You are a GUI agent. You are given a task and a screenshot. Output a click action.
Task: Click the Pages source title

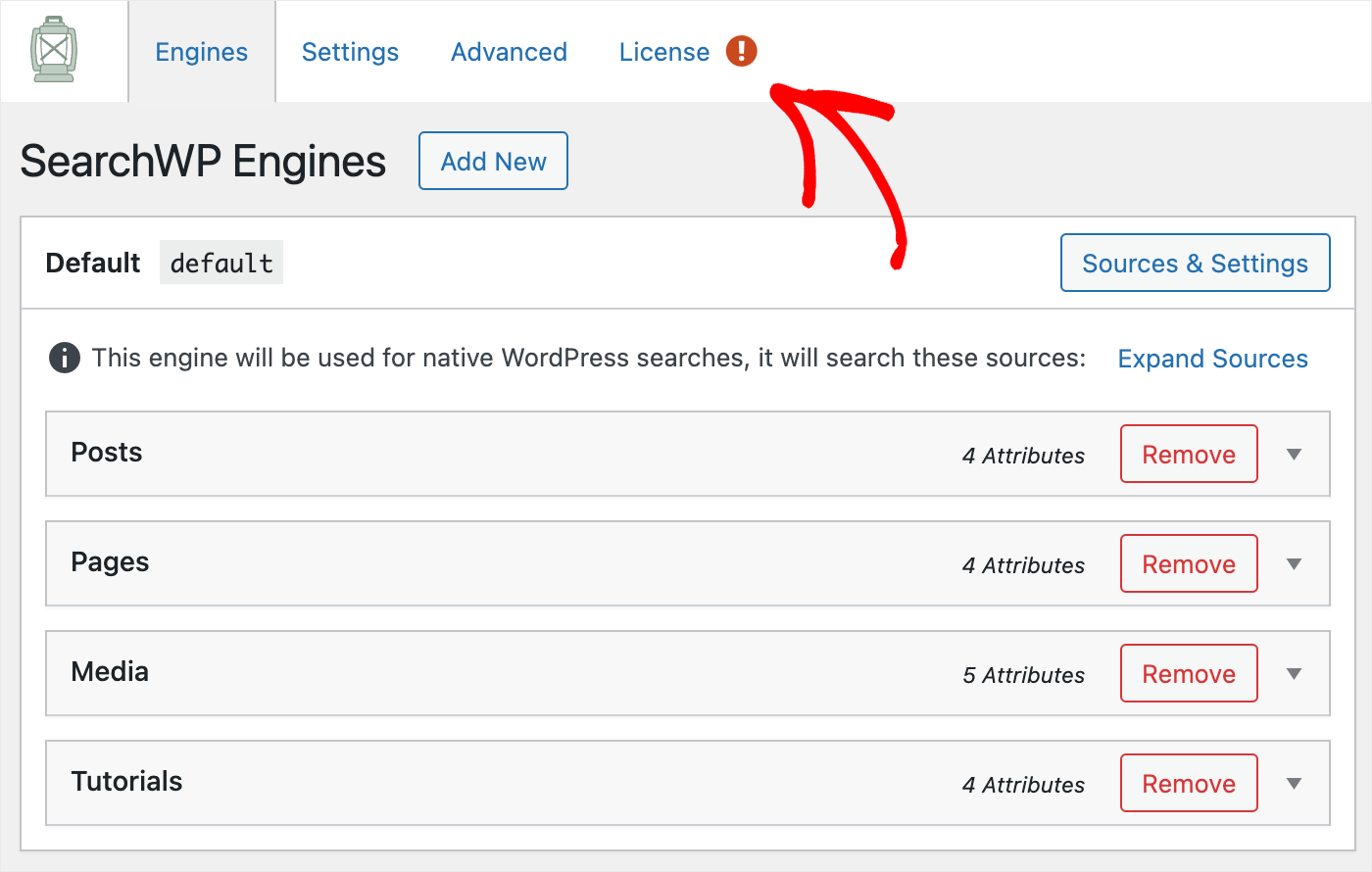click(110, 562)
